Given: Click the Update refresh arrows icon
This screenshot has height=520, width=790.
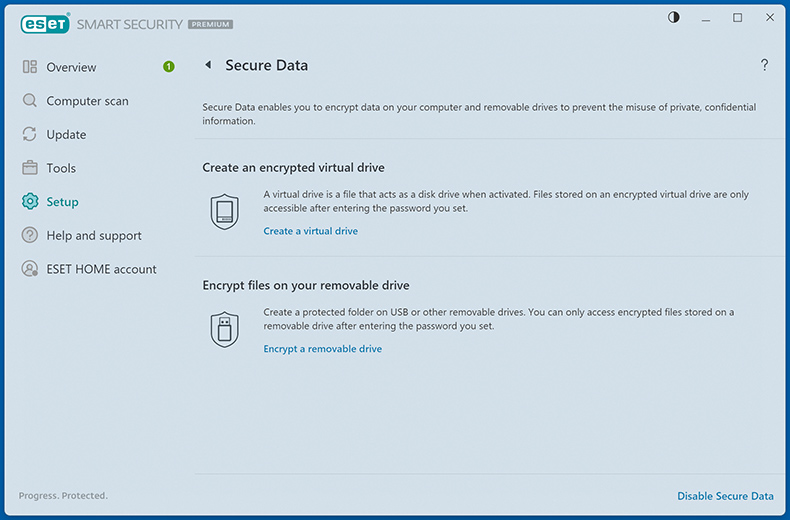Looking at the screenshot, I should point(30,134).
